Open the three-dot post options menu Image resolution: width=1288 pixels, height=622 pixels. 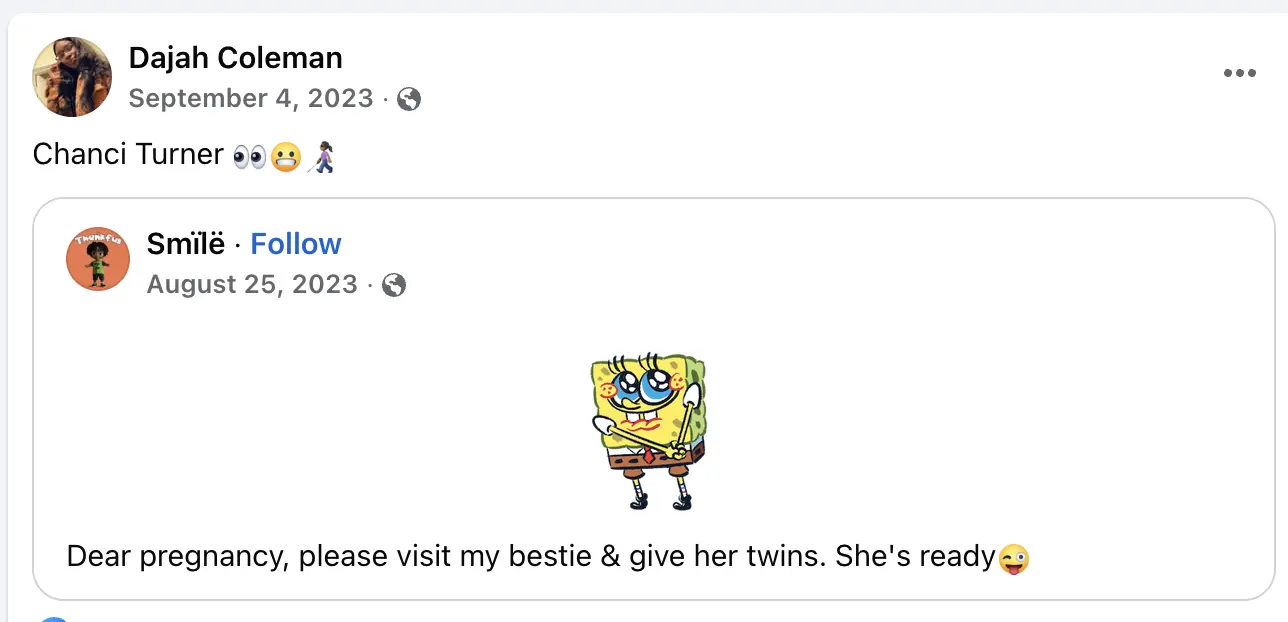[1239, 73]
